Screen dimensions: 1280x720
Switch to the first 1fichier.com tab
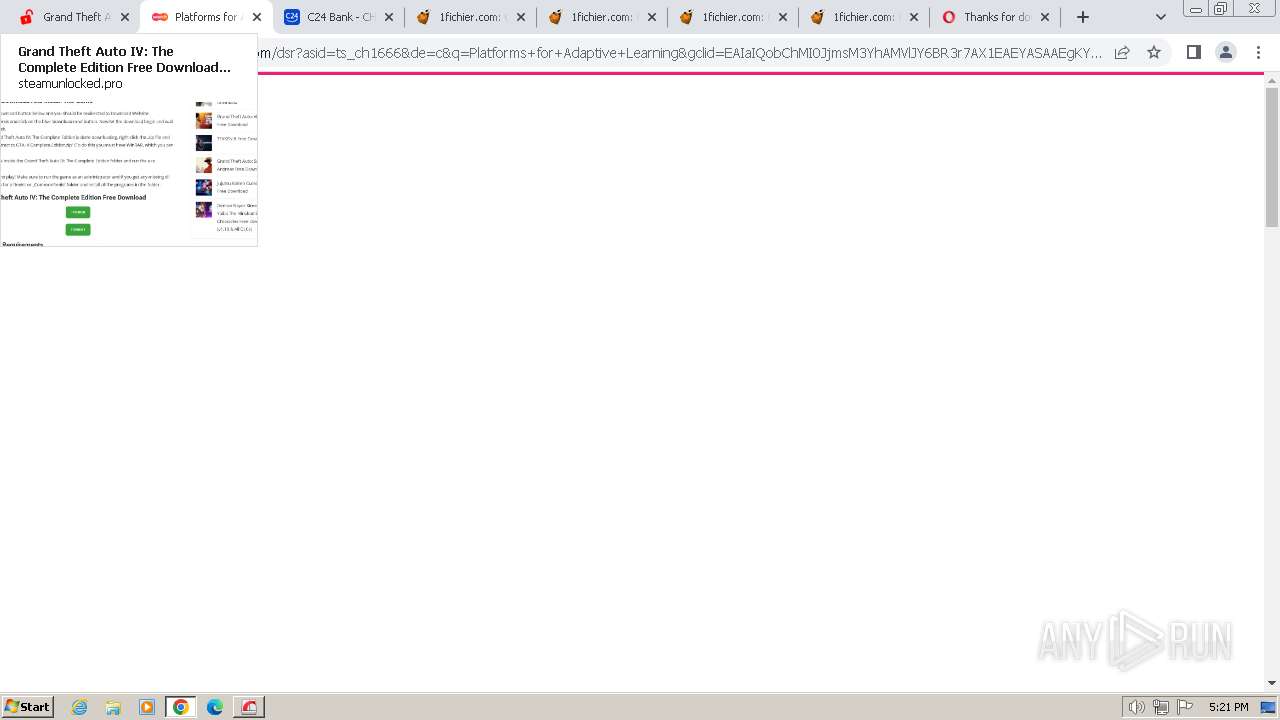(x=470, y=17)
